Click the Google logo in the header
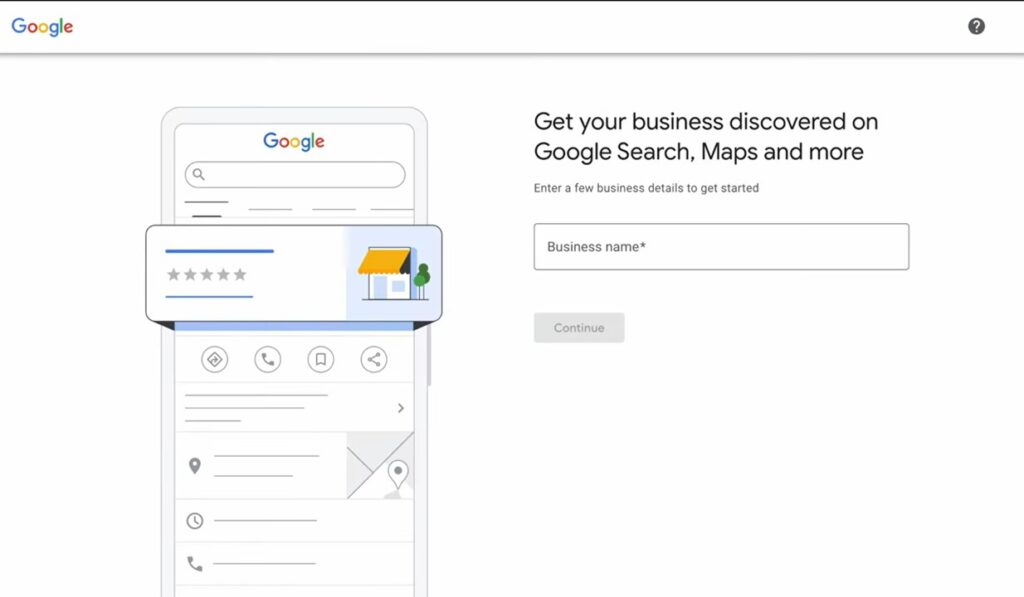The height and width of the screenshot is (597, 1024). (42, 26)
